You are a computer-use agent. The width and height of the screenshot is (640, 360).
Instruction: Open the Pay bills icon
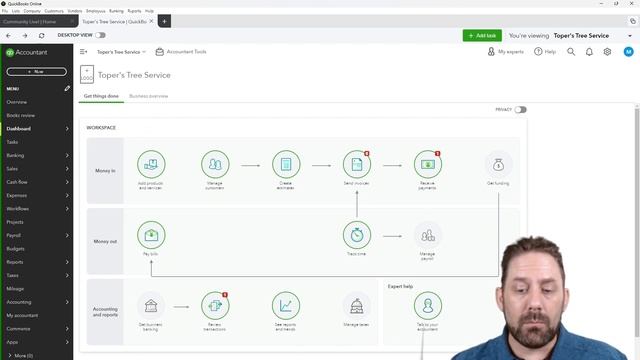pyautogui.click(x=151, y=235)
